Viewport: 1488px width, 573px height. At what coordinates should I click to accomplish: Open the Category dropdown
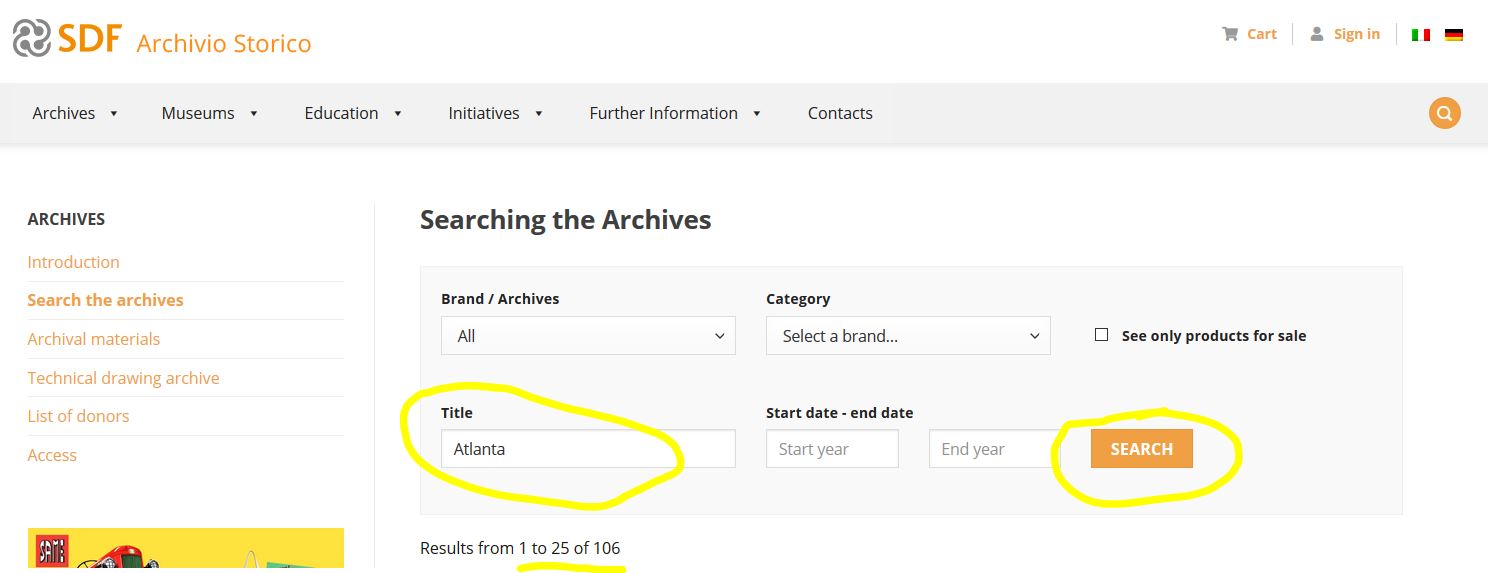[x=908, y=336]
